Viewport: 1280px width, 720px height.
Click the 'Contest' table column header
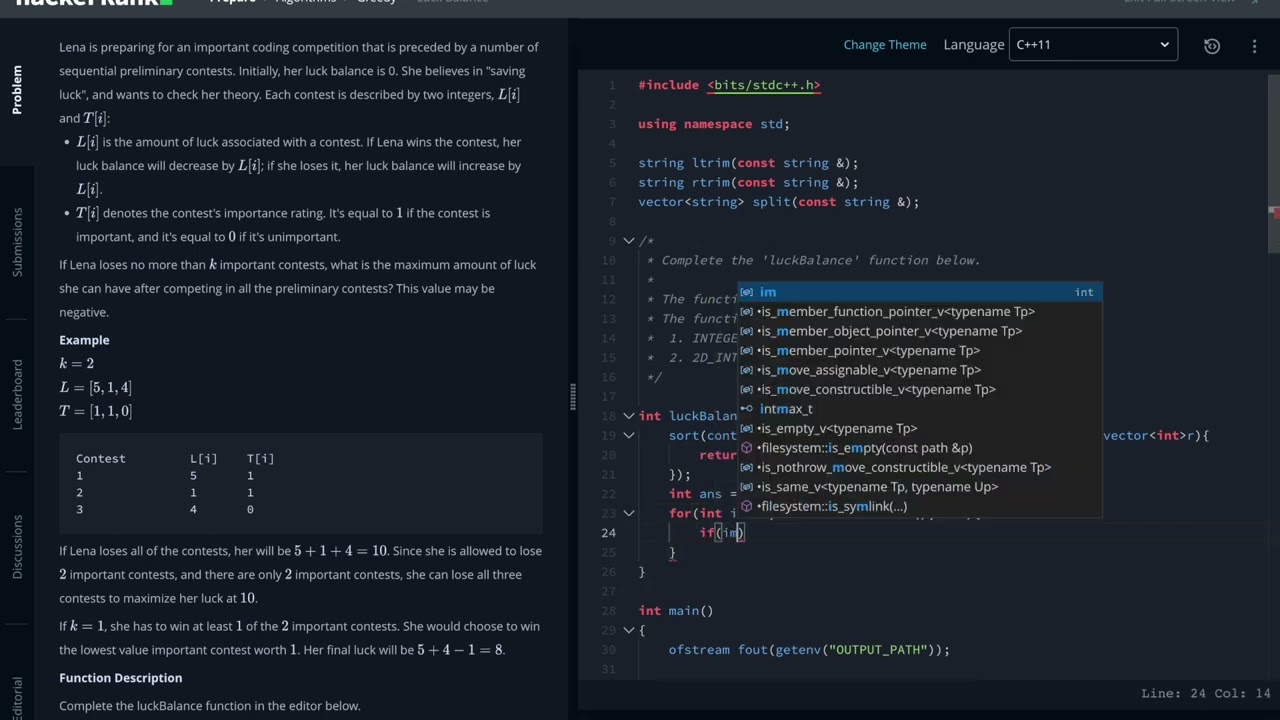coord(101,459)
